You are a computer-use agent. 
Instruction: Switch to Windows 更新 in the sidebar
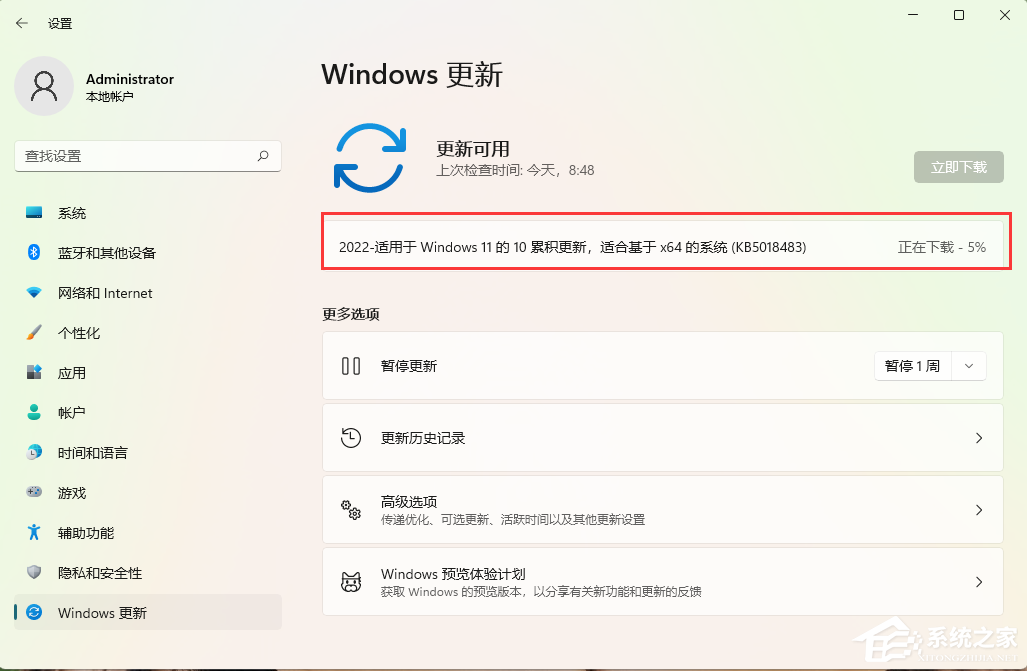point(100,613)
